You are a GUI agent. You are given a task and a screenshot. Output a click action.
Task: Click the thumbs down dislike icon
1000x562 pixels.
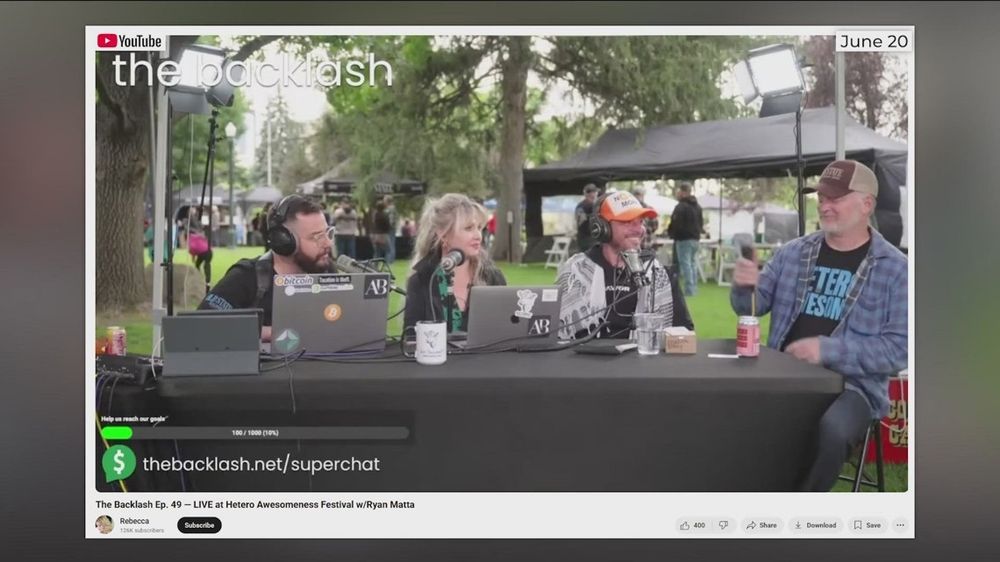[x=723, y=525]
